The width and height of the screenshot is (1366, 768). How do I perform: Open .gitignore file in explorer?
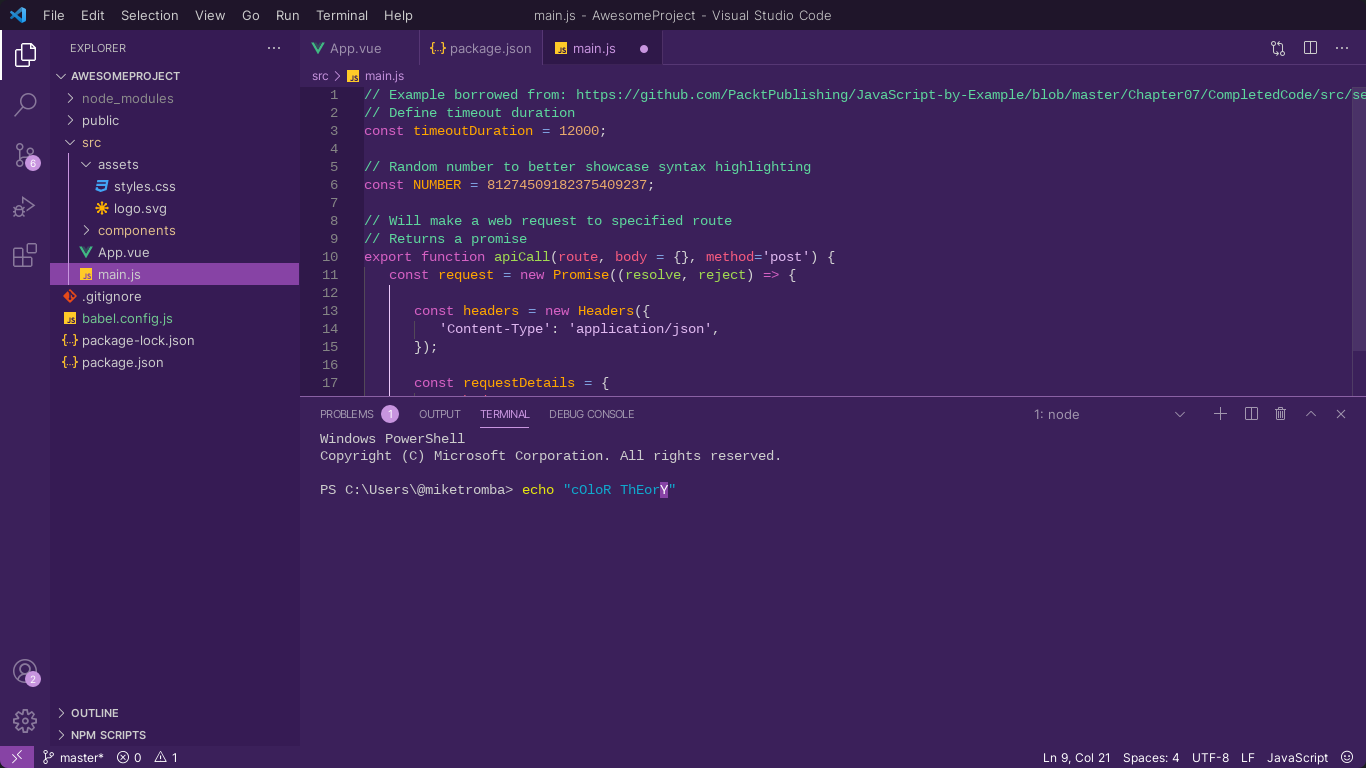(x=111, y=296)
